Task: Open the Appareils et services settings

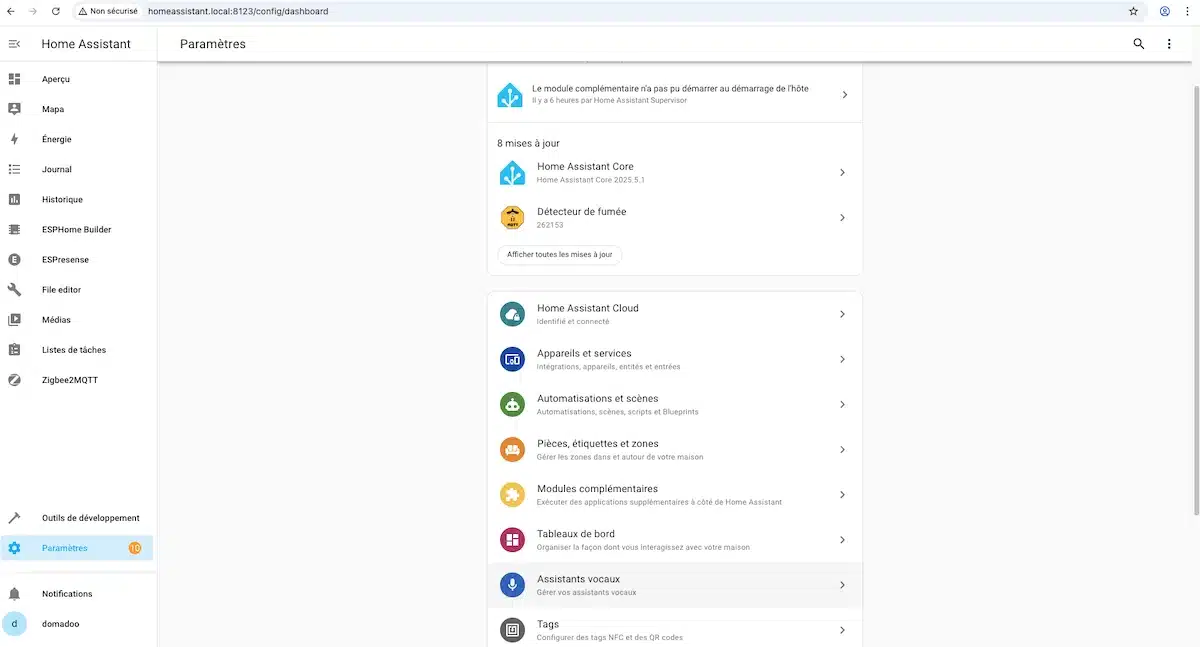Action: (674, 359)
